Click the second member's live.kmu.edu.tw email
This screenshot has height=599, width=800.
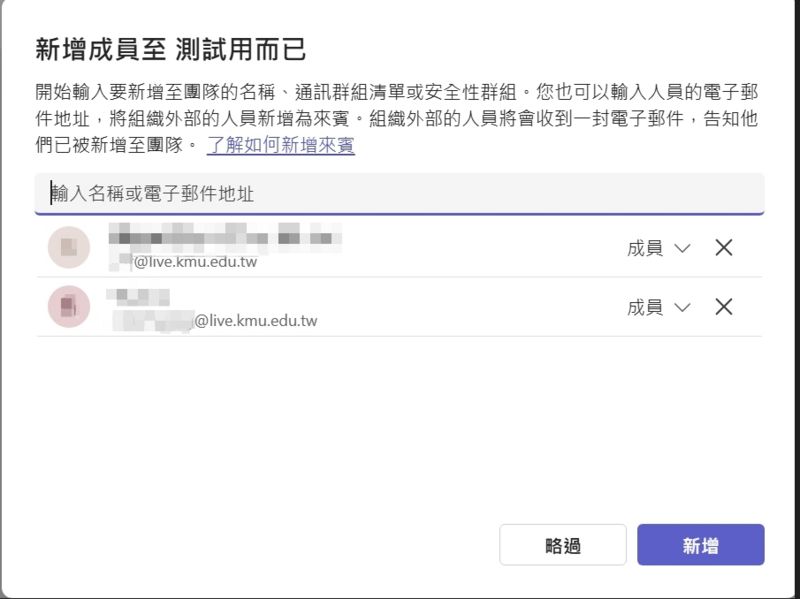pos(254,321)
